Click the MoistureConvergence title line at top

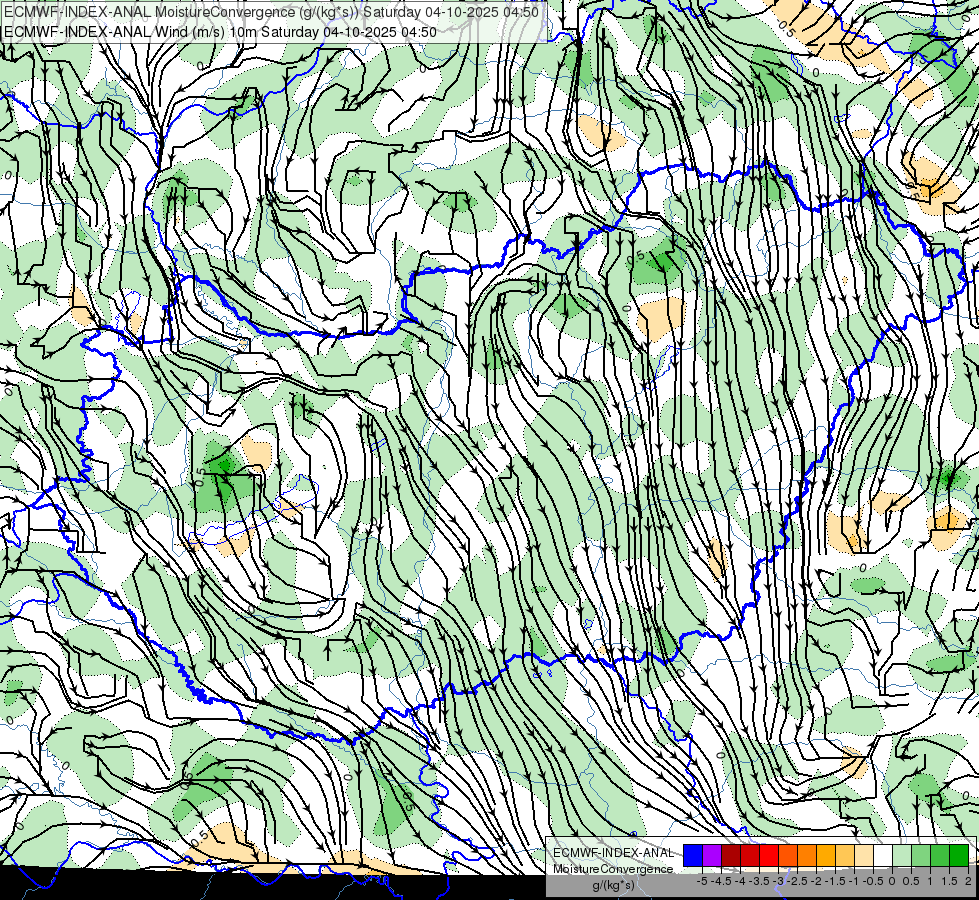pyautogui.click(x=273, y=11)
